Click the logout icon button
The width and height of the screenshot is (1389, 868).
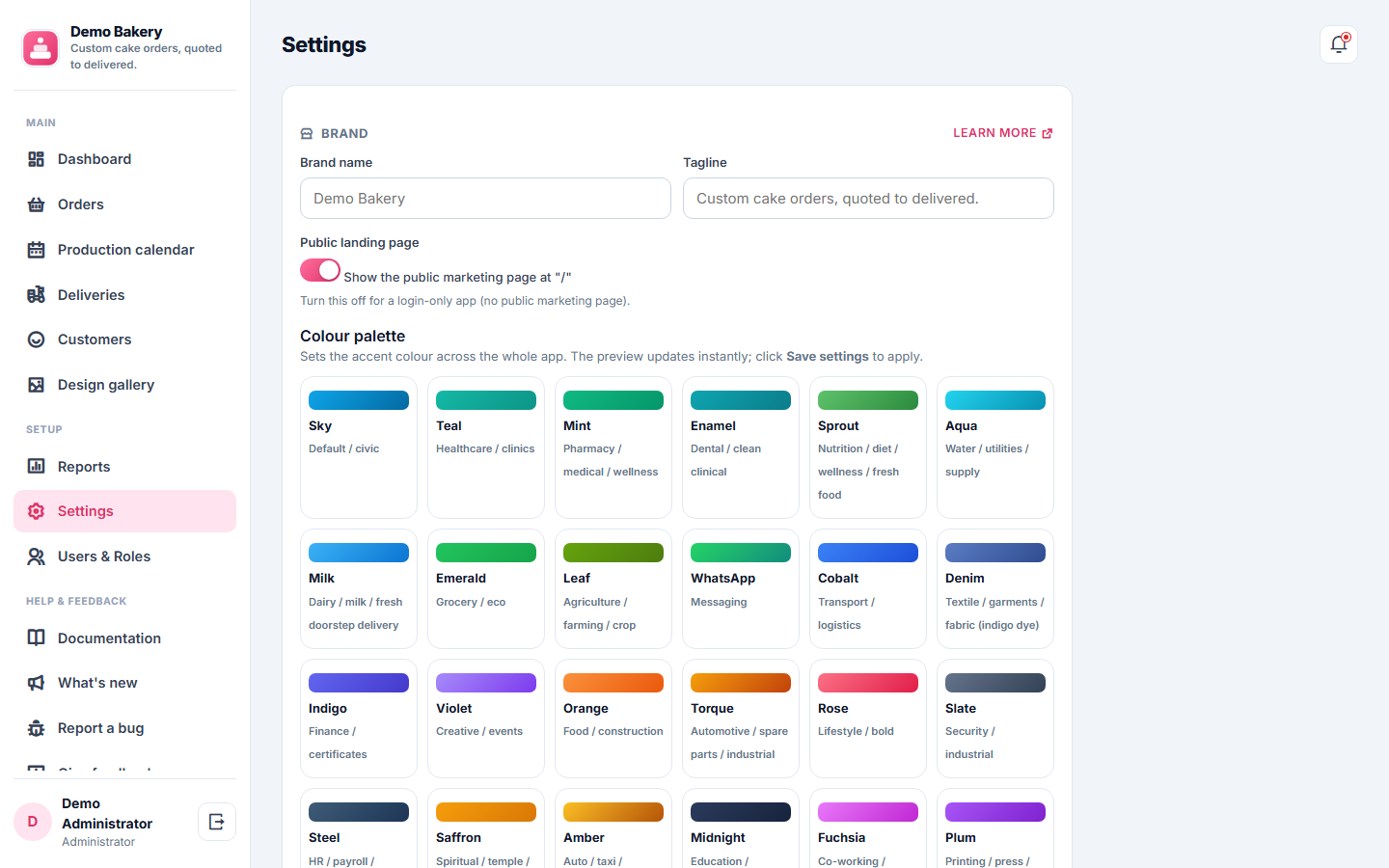click(217, 822)
